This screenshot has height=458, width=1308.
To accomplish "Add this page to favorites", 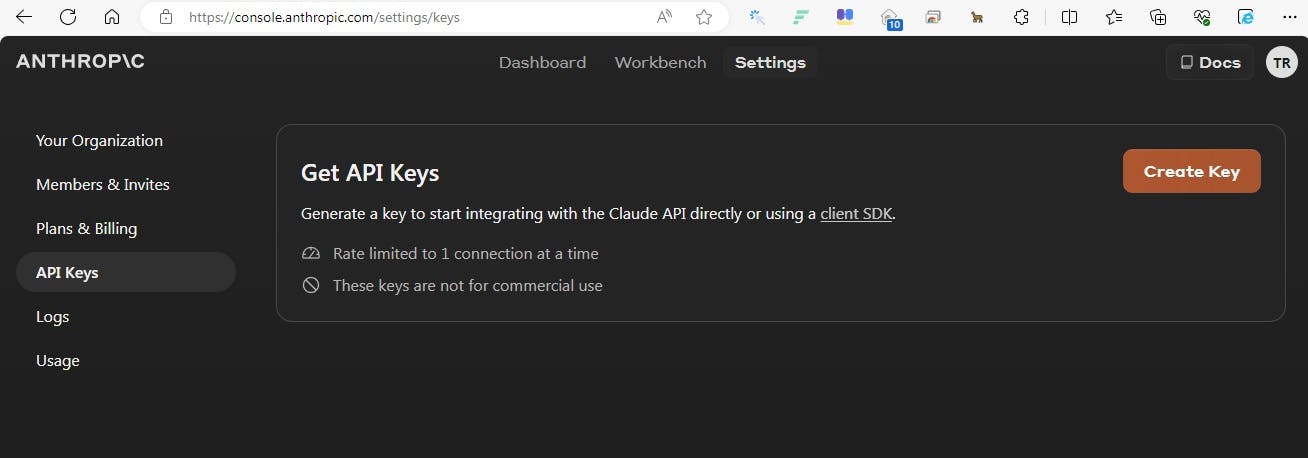I will tap(704, 17).
